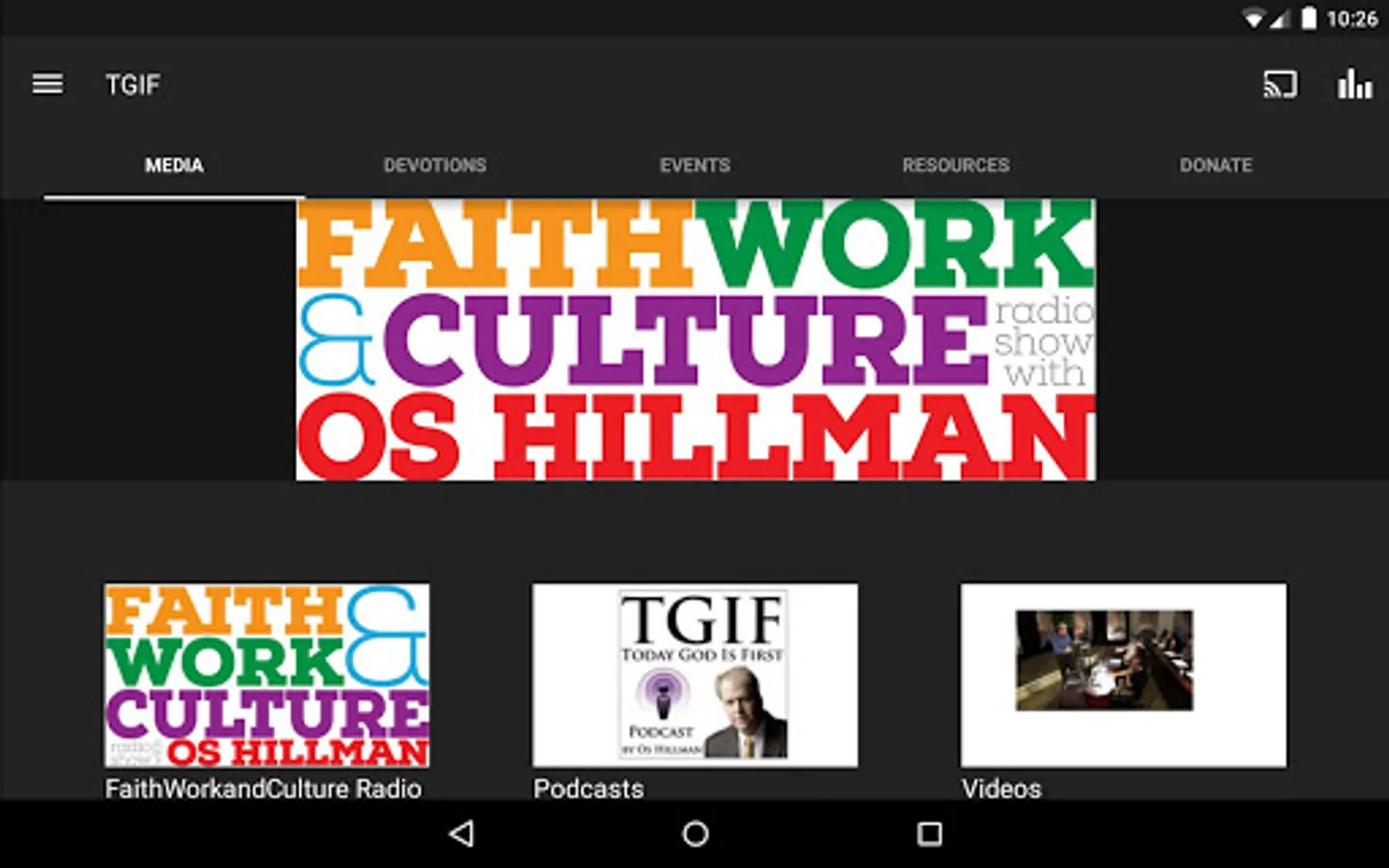Switch to the Devotions tab

click(435, 165)
